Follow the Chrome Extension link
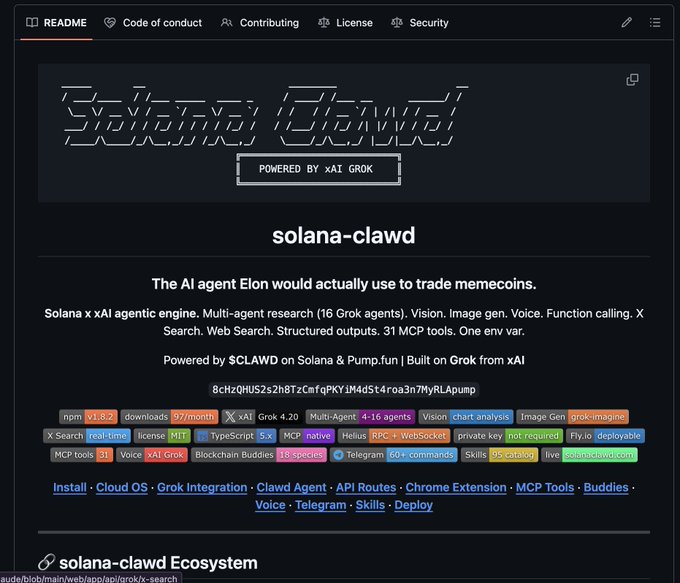 pyautogui.click(x=456, y=488)
